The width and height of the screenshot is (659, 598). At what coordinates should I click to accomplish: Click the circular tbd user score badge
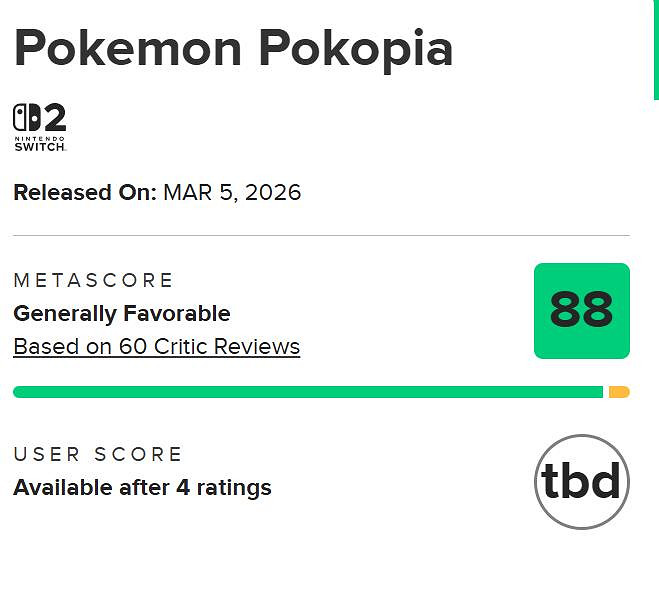pyautogui.click(x=581, y=482)
